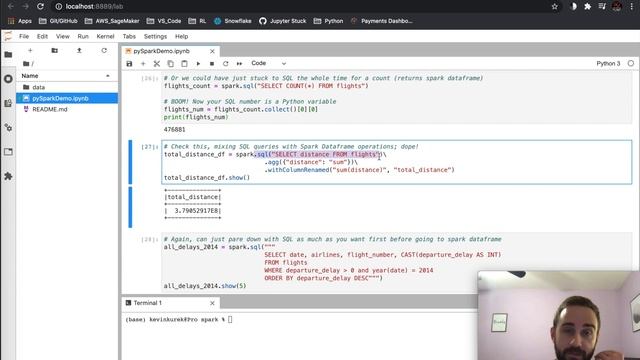Save the notebook with the disk icon
This screenshot has width=640, height=360.
tap(129, 64)
